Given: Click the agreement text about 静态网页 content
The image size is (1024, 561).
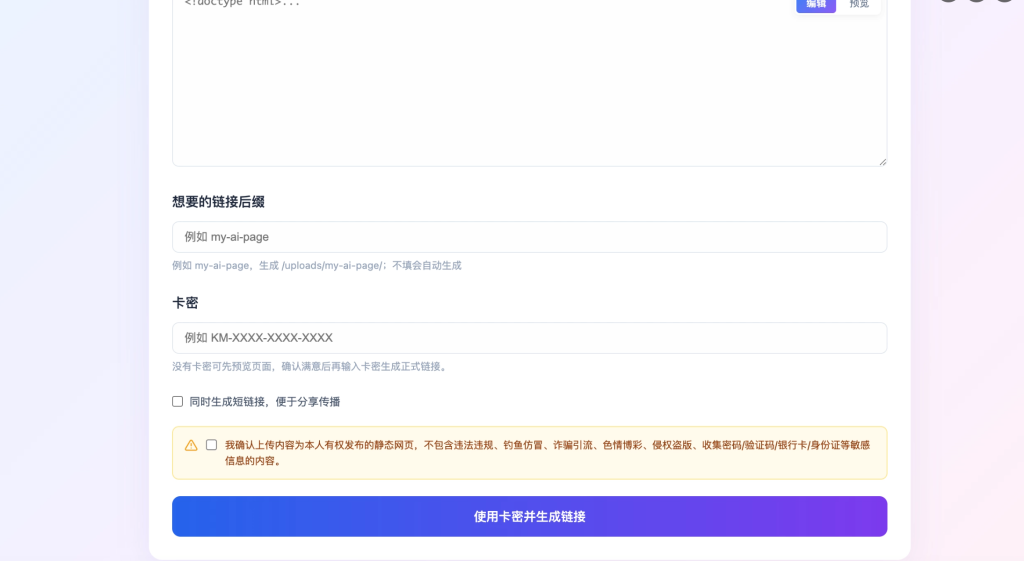Looking at the screenshot, I should (x=547, y=453).
